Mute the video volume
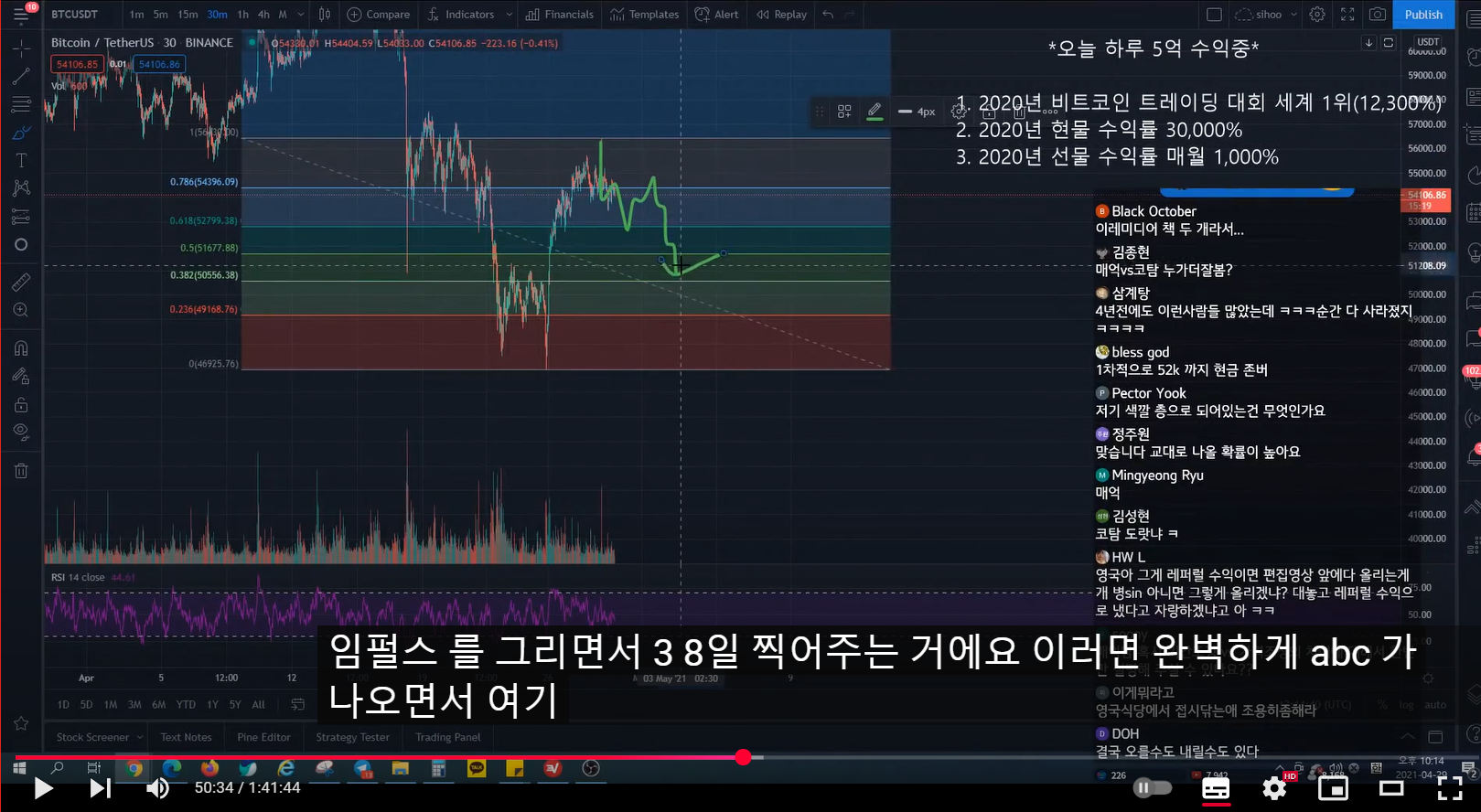Viewport: 1481px width, 812px height. [x=158, y=788]
